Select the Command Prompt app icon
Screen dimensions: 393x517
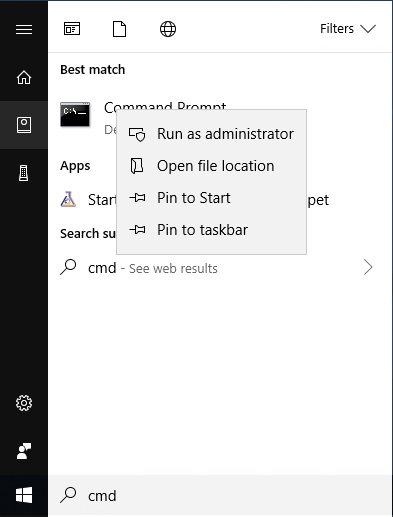[x=75, y=114]
